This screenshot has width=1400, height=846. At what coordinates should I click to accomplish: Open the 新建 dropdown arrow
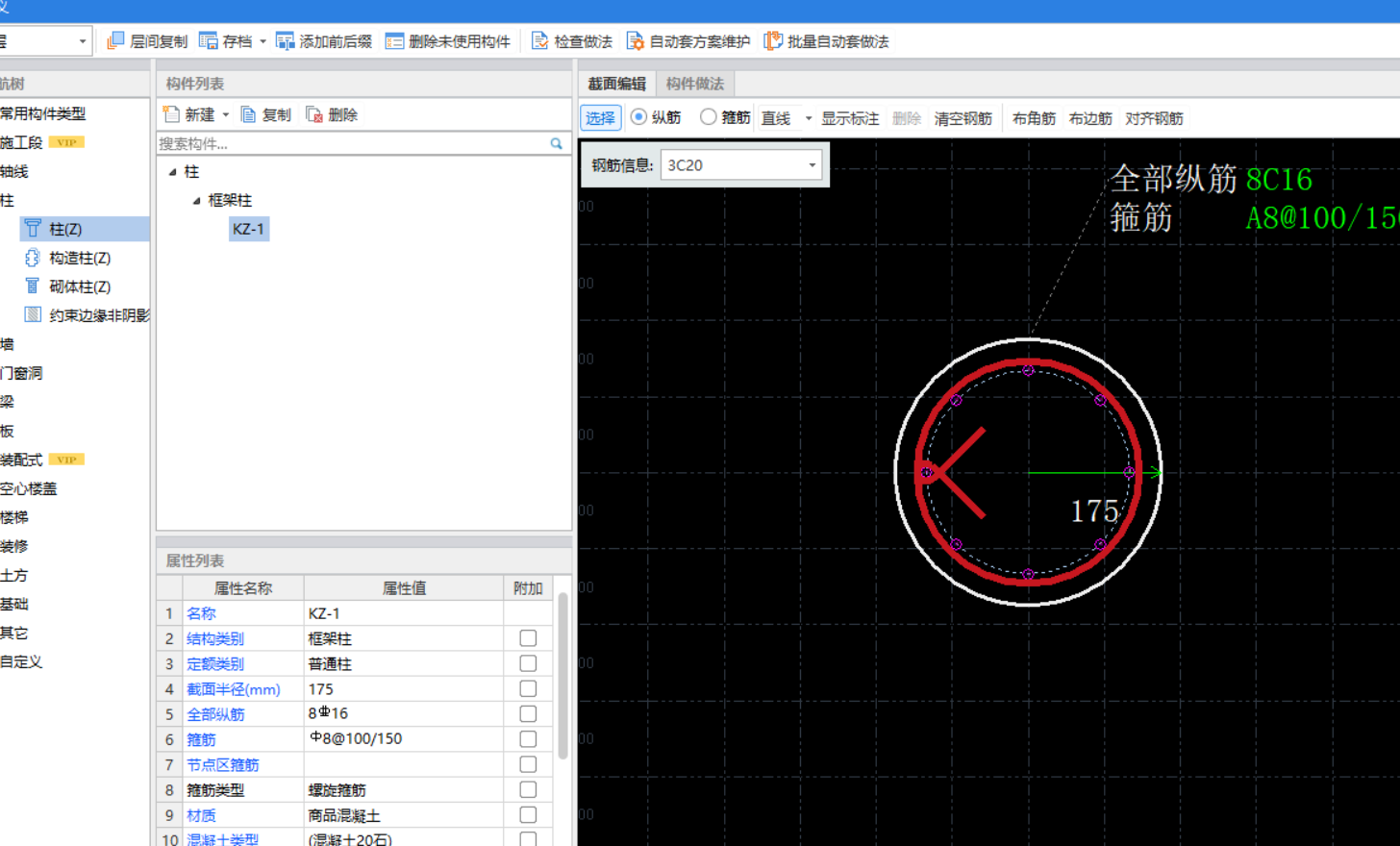[x=226, y=114]
